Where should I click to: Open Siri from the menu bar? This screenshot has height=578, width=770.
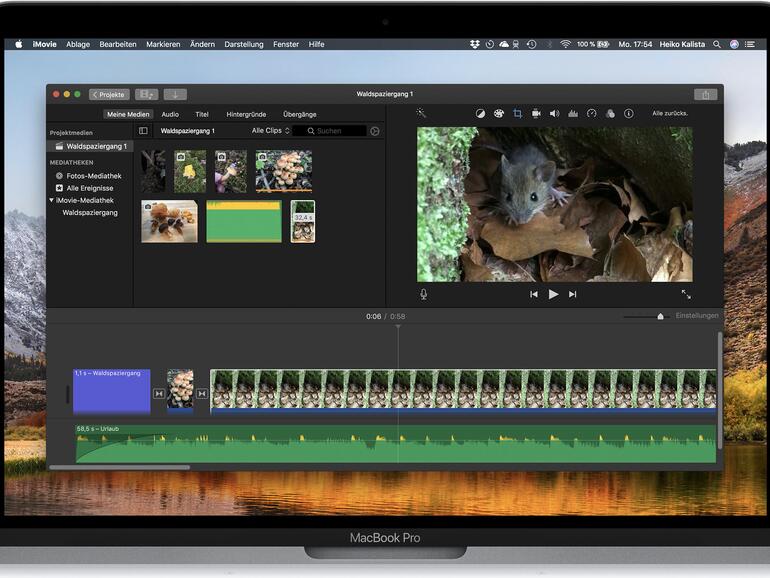pos(734,44)
